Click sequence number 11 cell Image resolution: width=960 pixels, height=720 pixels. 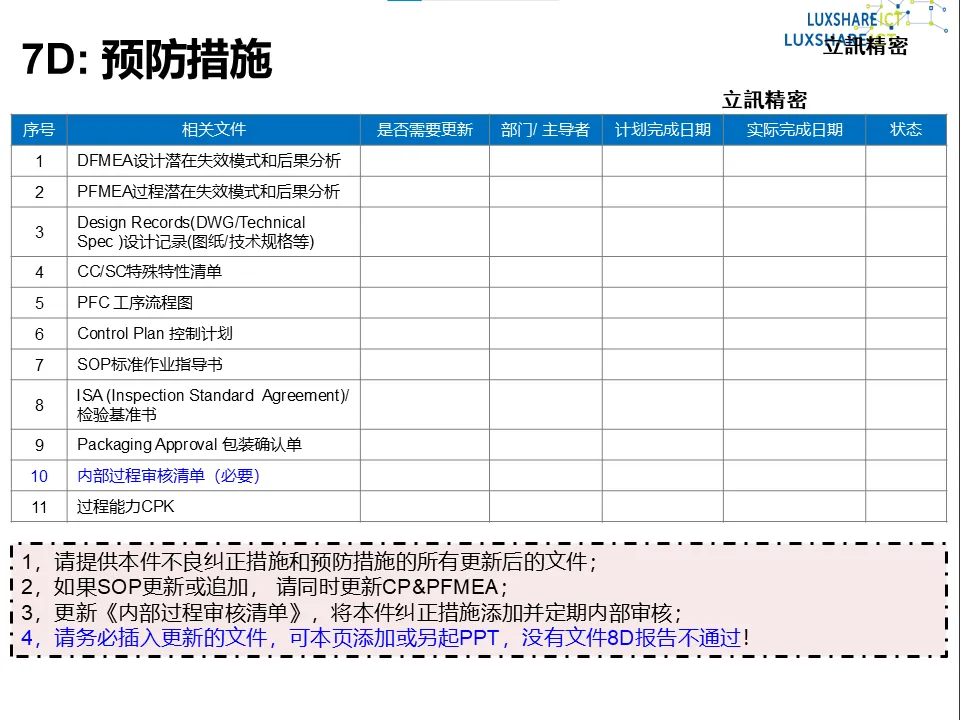point(39,507)
